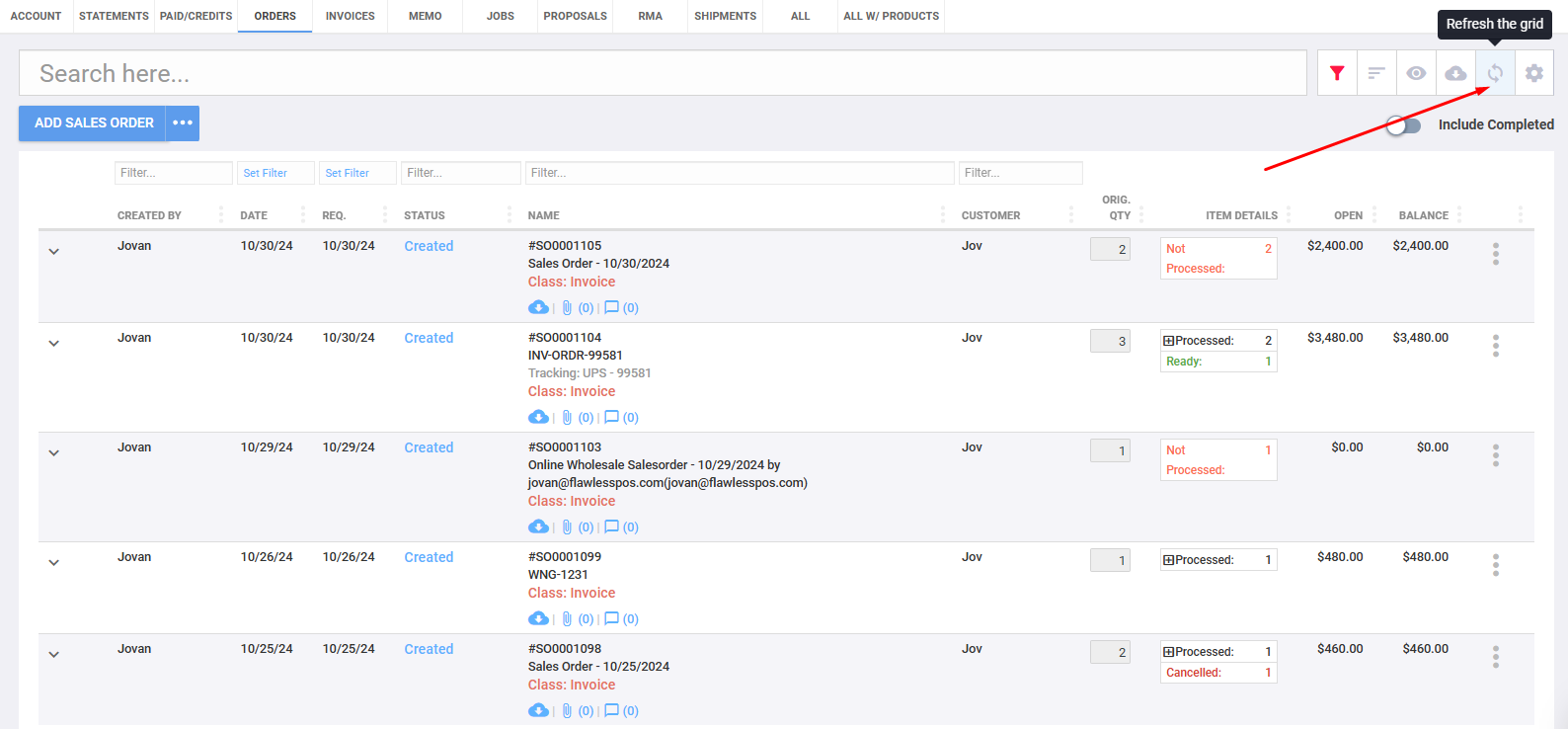
Task: Switch to the ACCOUNT tab
Action: coord(36,16)
